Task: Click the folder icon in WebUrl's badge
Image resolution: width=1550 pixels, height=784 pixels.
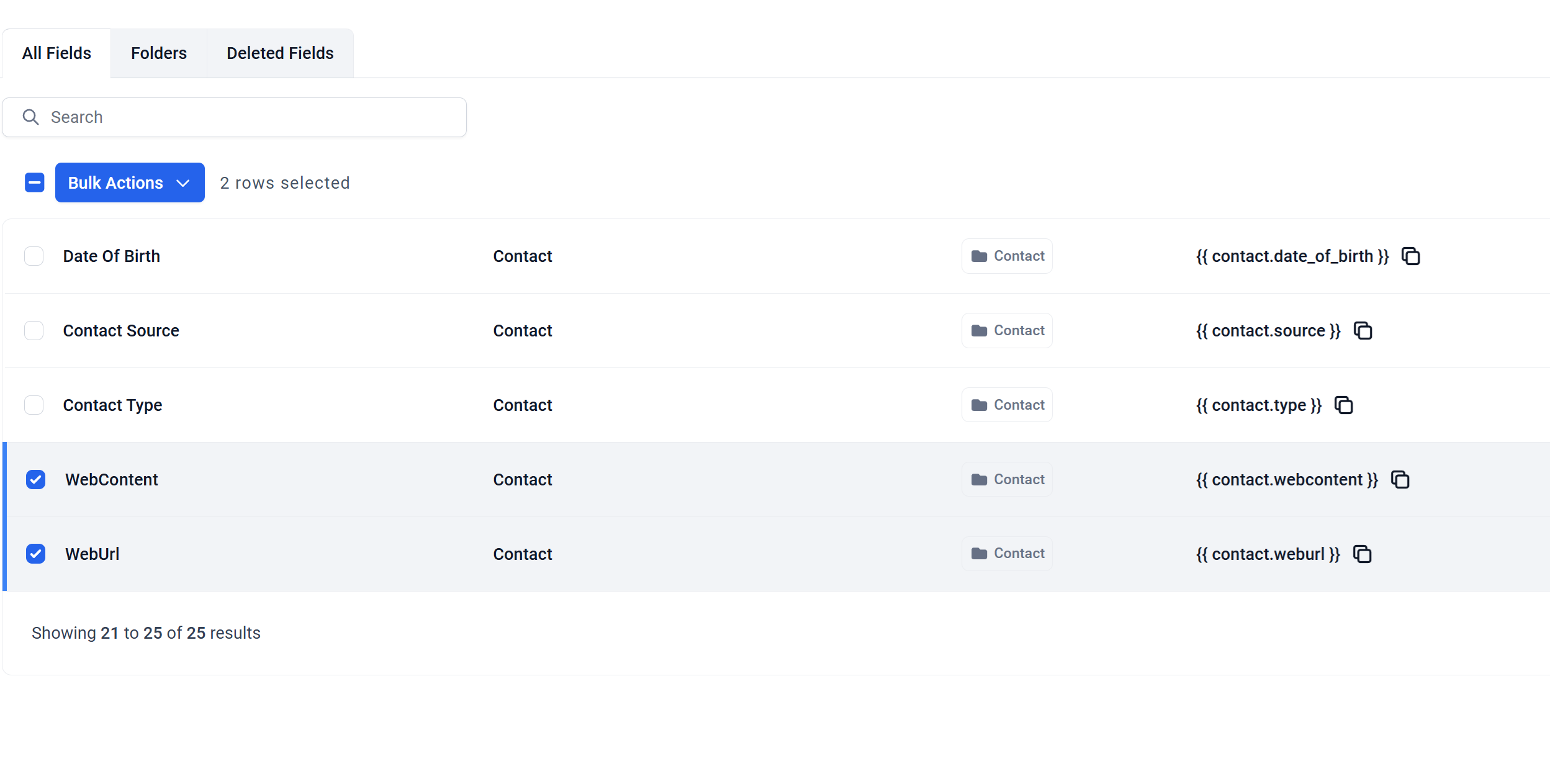Action: click(x=980, y=554)
